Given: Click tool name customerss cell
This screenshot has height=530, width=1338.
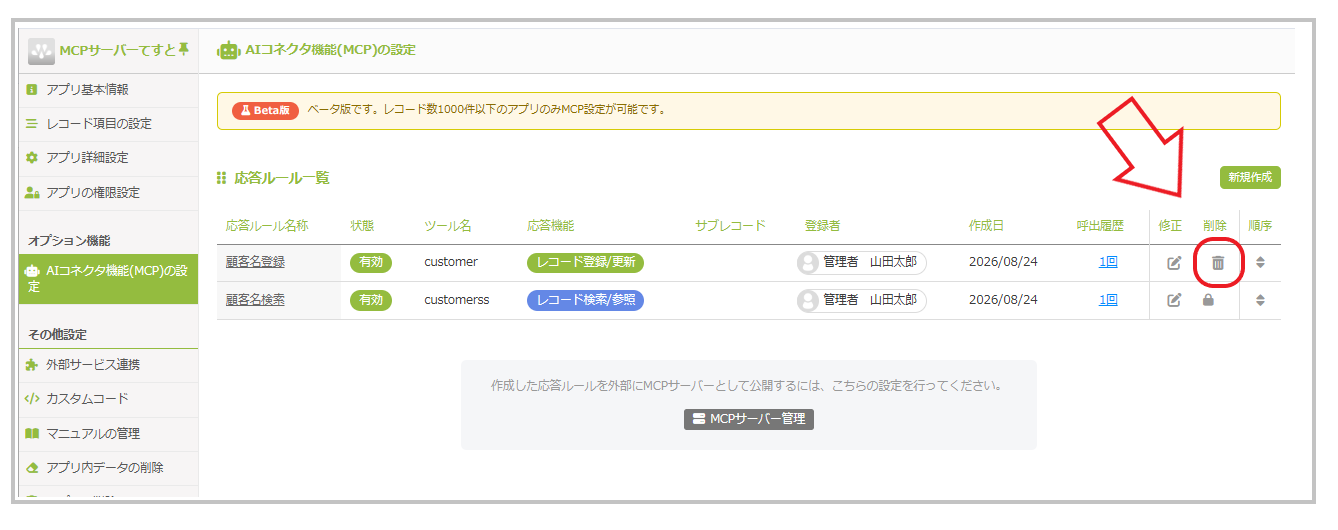Looking at the screenshot, I should (x=457, y=299).
